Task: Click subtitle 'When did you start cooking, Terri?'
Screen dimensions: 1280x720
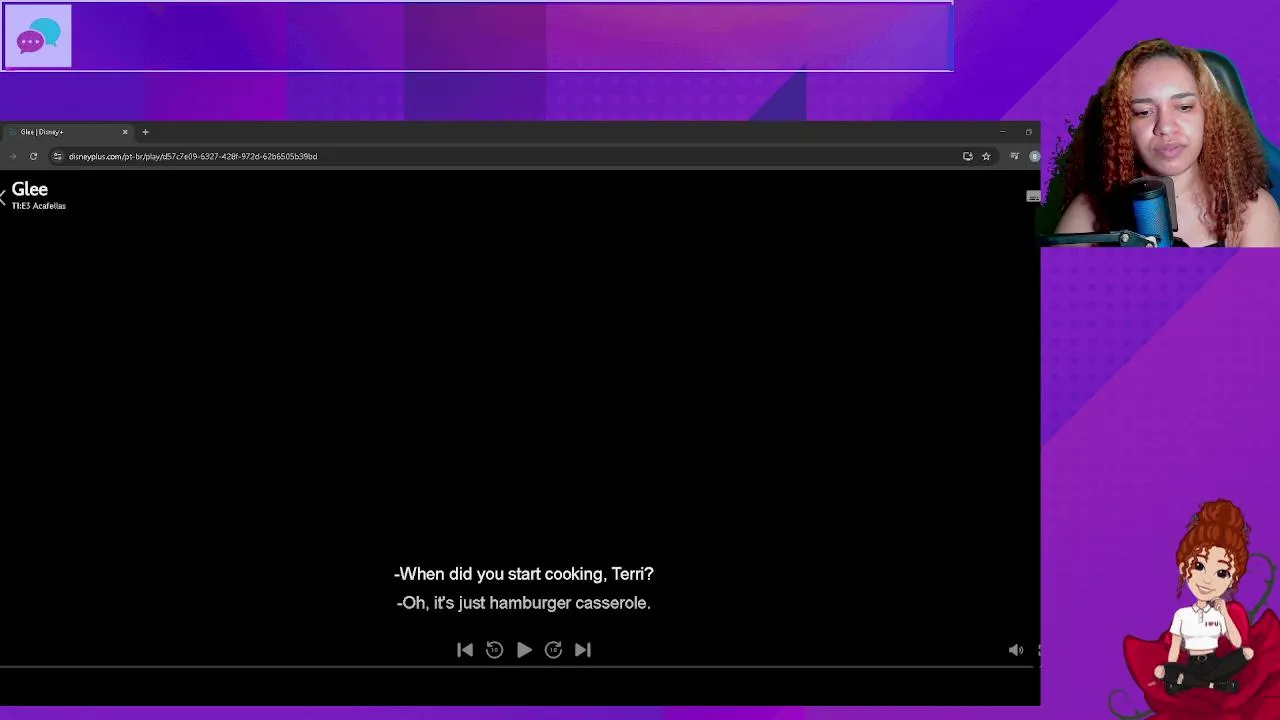Action: coord(524,574)
